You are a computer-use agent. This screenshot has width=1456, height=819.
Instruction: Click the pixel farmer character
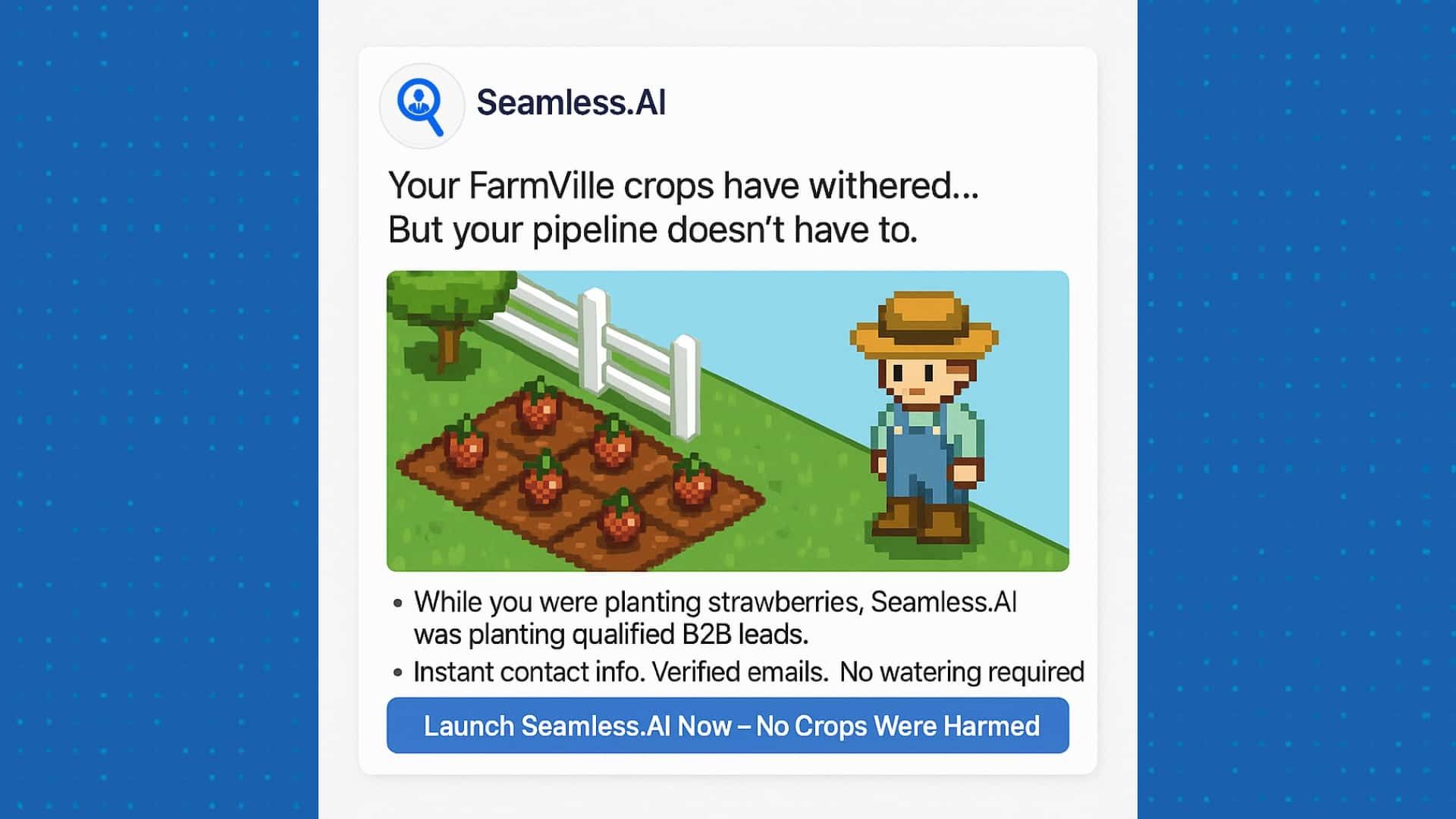tap(924, 417)
